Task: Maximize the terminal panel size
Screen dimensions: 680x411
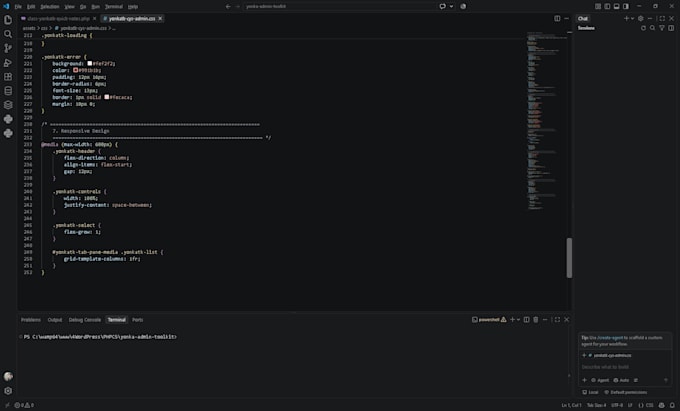Action: 557,320
